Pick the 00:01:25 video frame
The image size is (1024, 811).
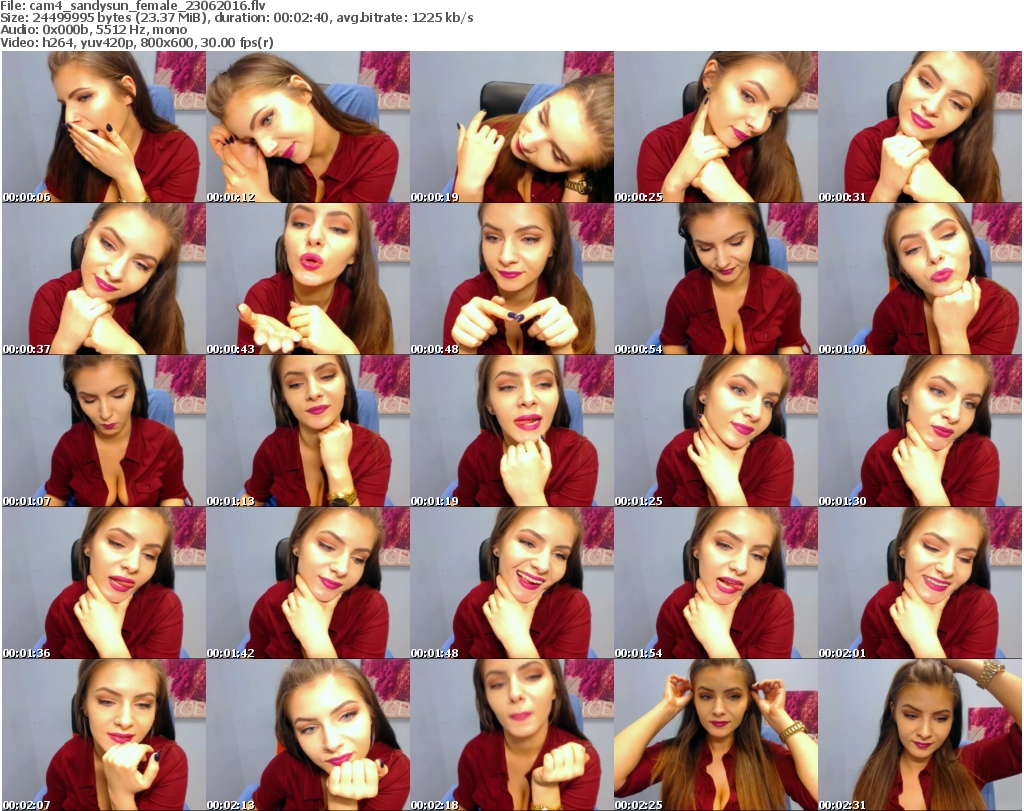(x=716, y=431)
